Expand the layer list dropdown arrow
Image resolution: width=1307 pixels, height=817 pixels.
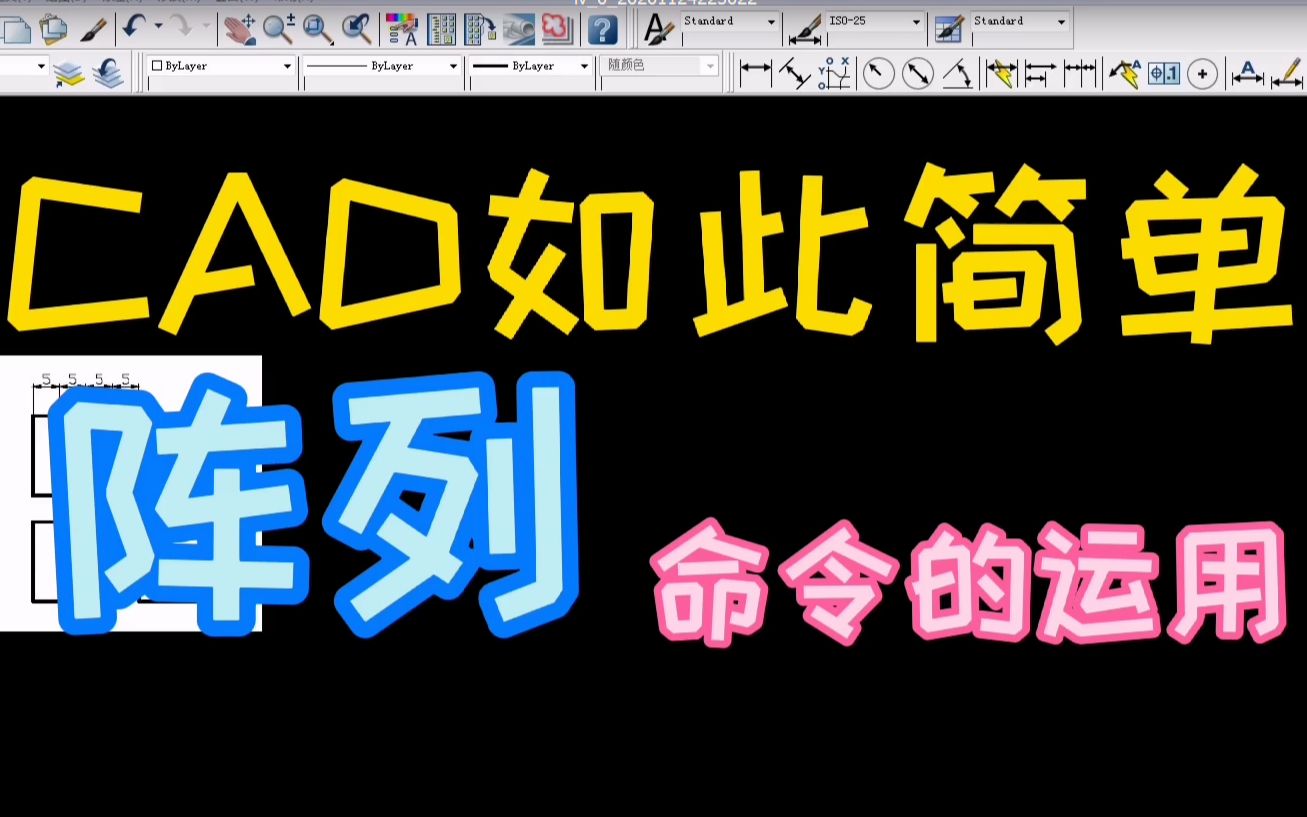point(41,67)
